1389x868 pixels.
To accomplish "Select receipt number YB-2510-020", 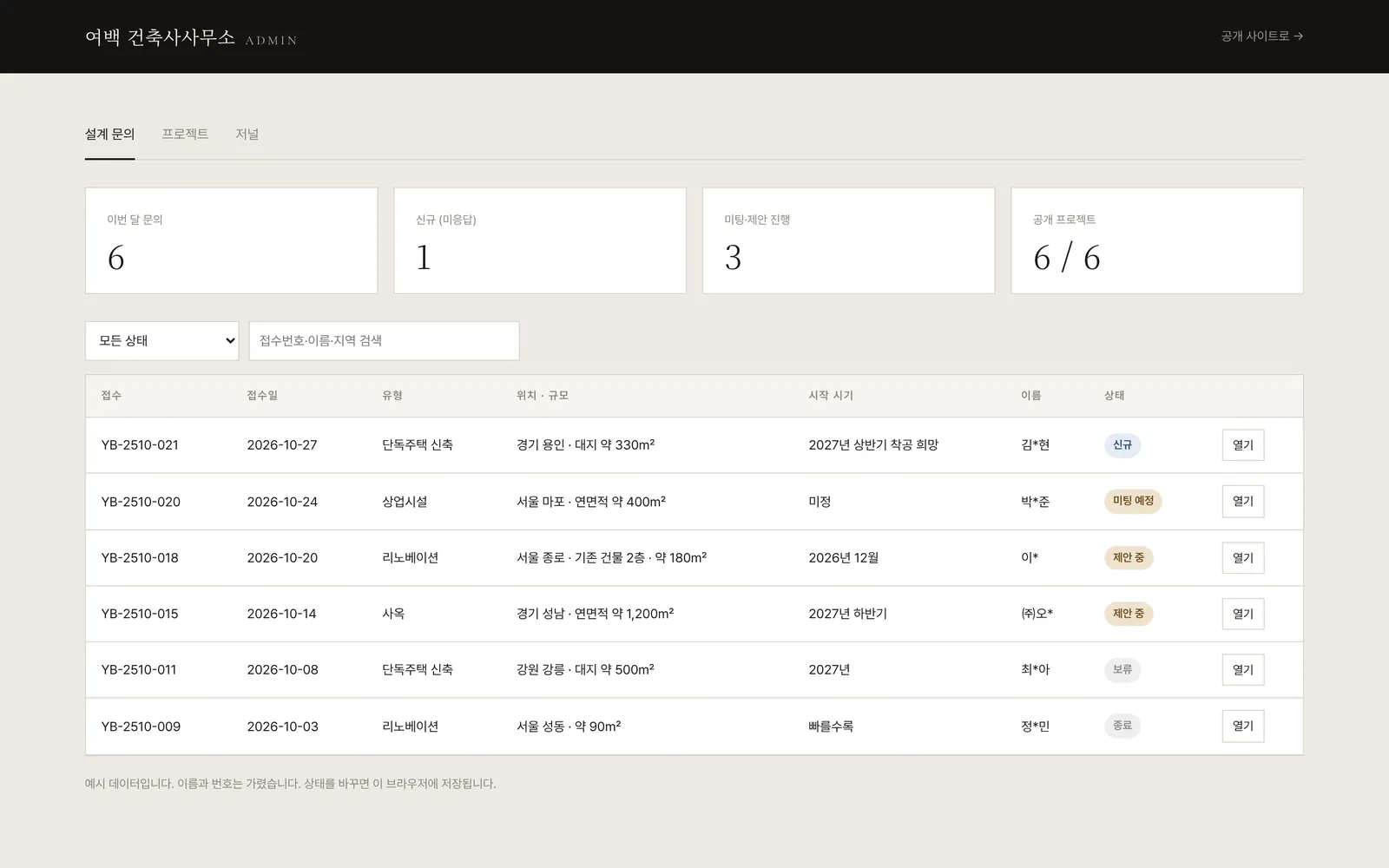I will [141, 502].
